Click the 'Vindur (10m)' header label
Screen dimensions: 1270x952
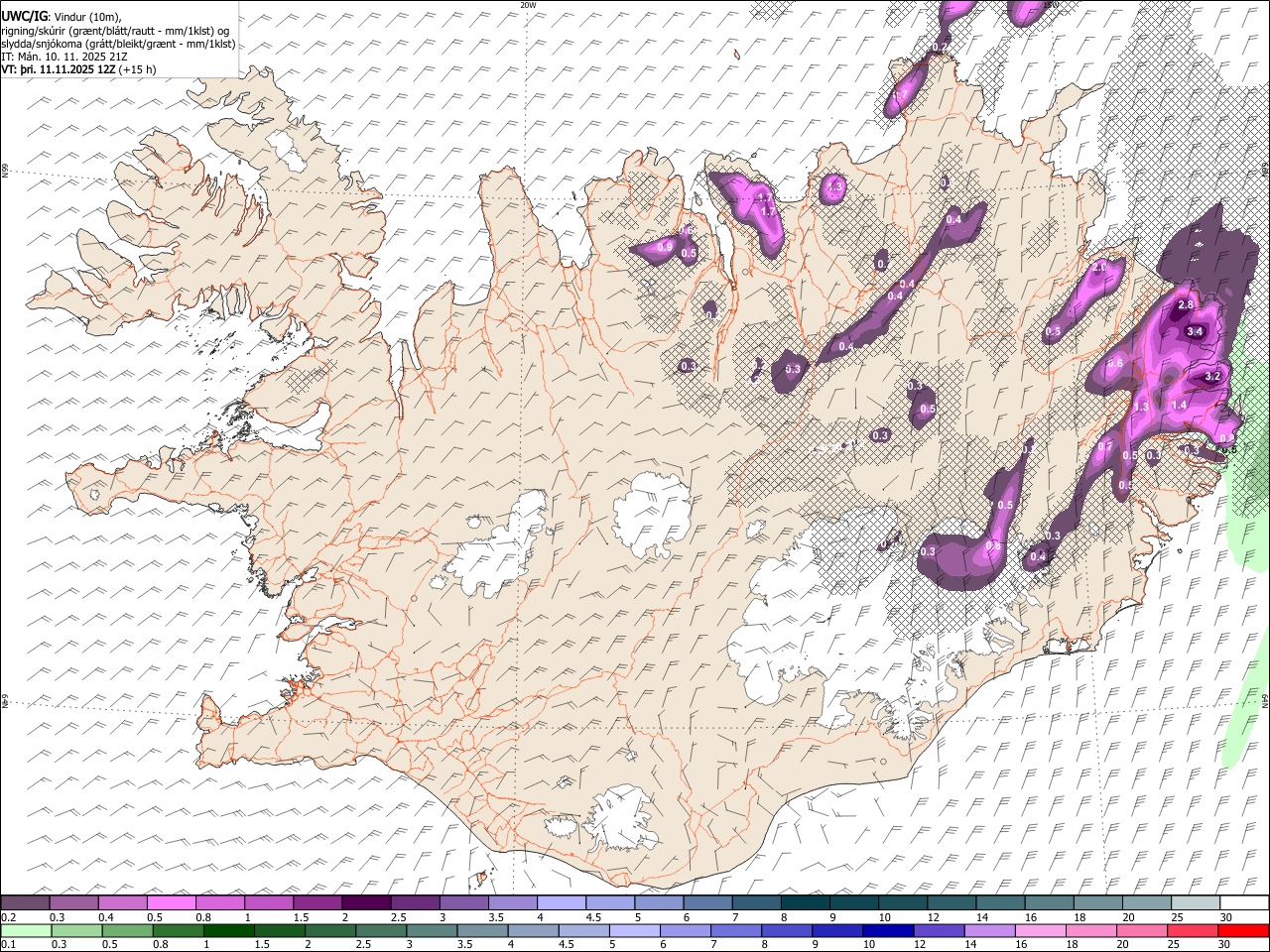pyautogui.click(x=86, y=17)
